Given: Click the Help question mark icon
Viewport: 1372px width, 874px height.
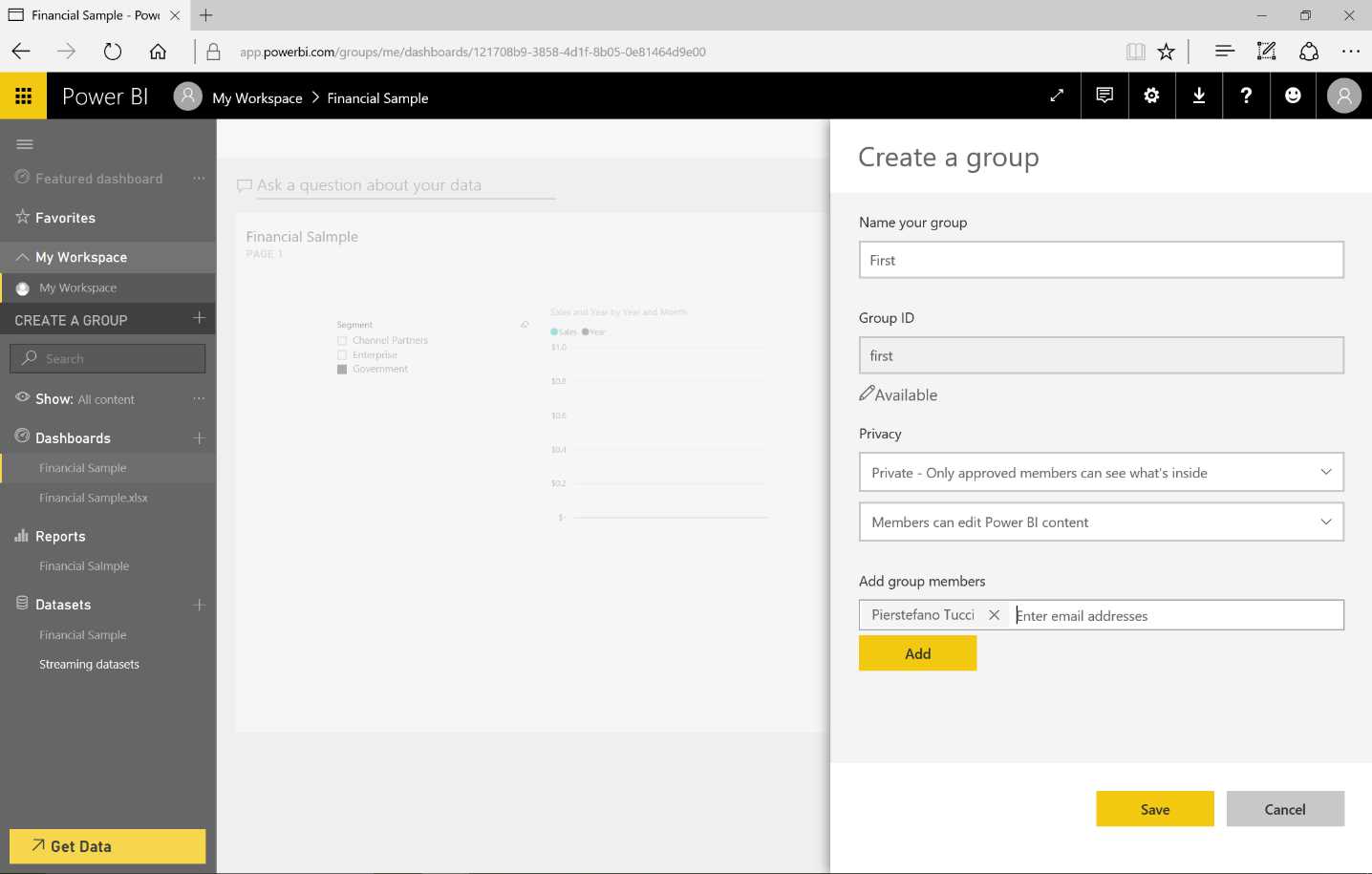Looking at the screenshot, I should [1246, 96].
